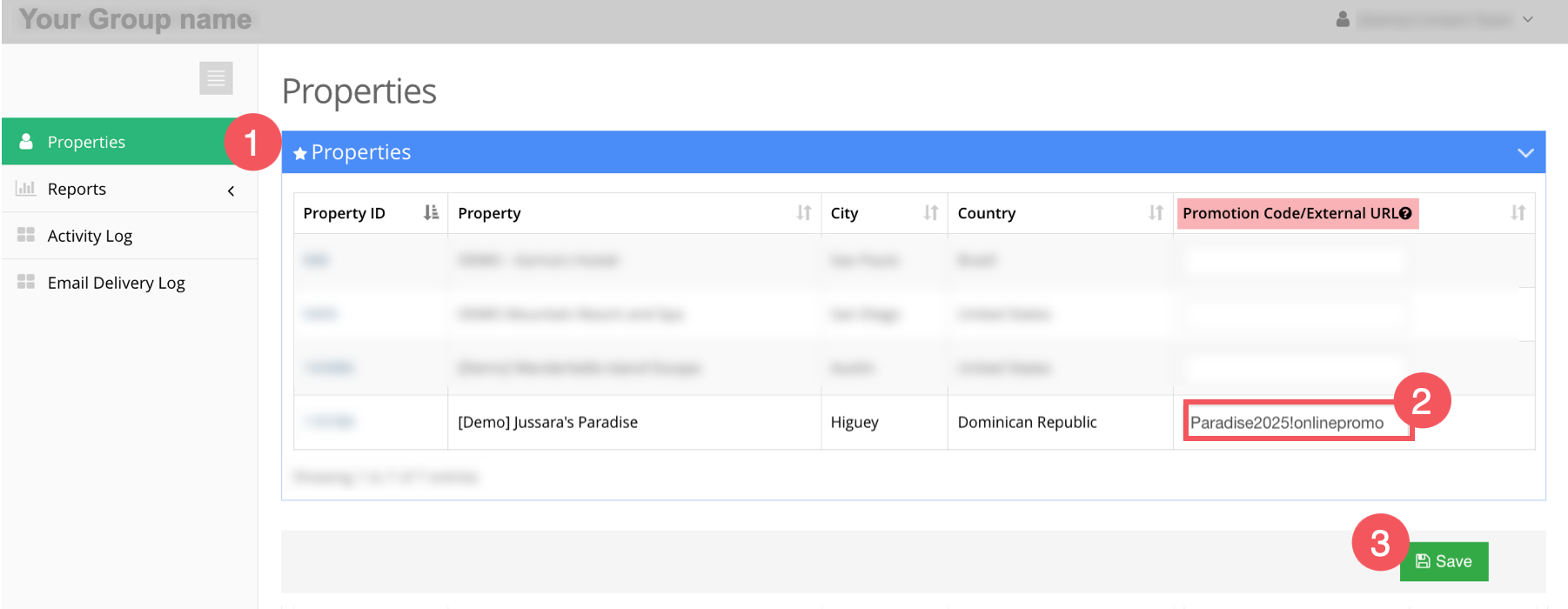Open Email Delivery Log from the sidebar
1568x609 pixels.
pos(116,283)
